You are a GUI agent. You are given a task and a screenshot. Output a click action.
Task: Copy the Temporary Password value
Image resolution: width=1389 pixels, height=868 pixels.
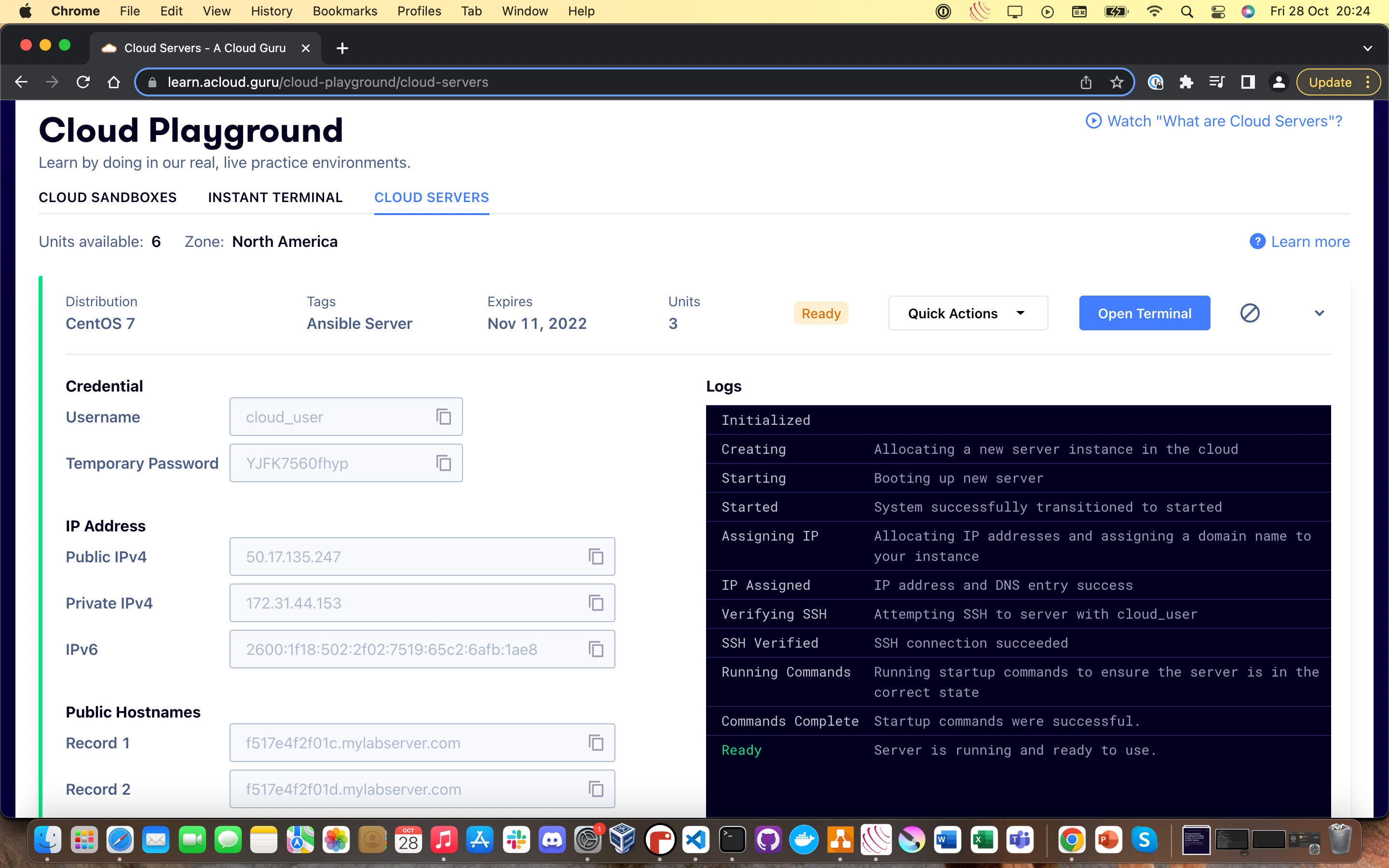(x=443, y=463)
